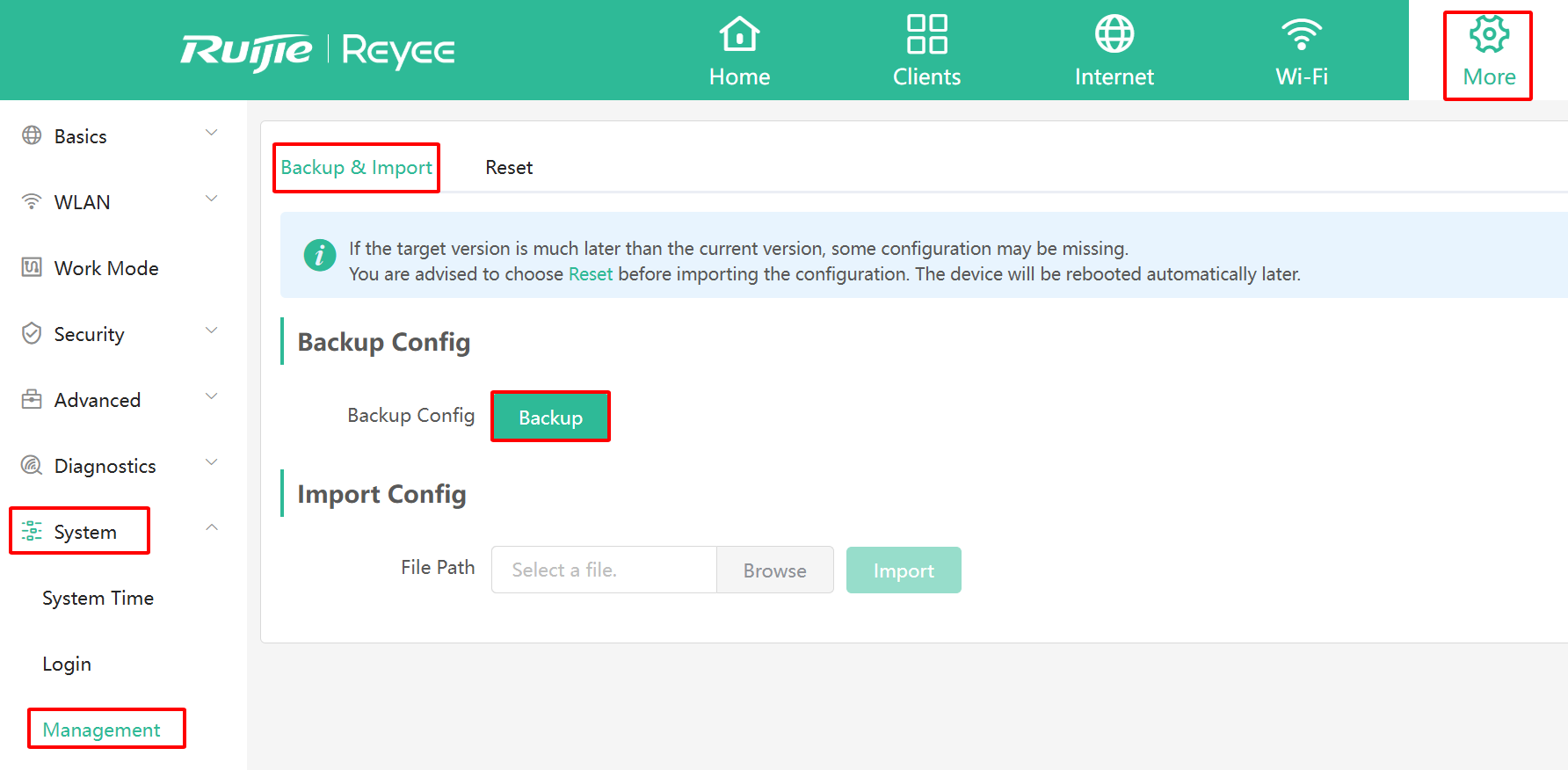
Task: Click the Security shield icon
Action: click(x=32, y=333)
